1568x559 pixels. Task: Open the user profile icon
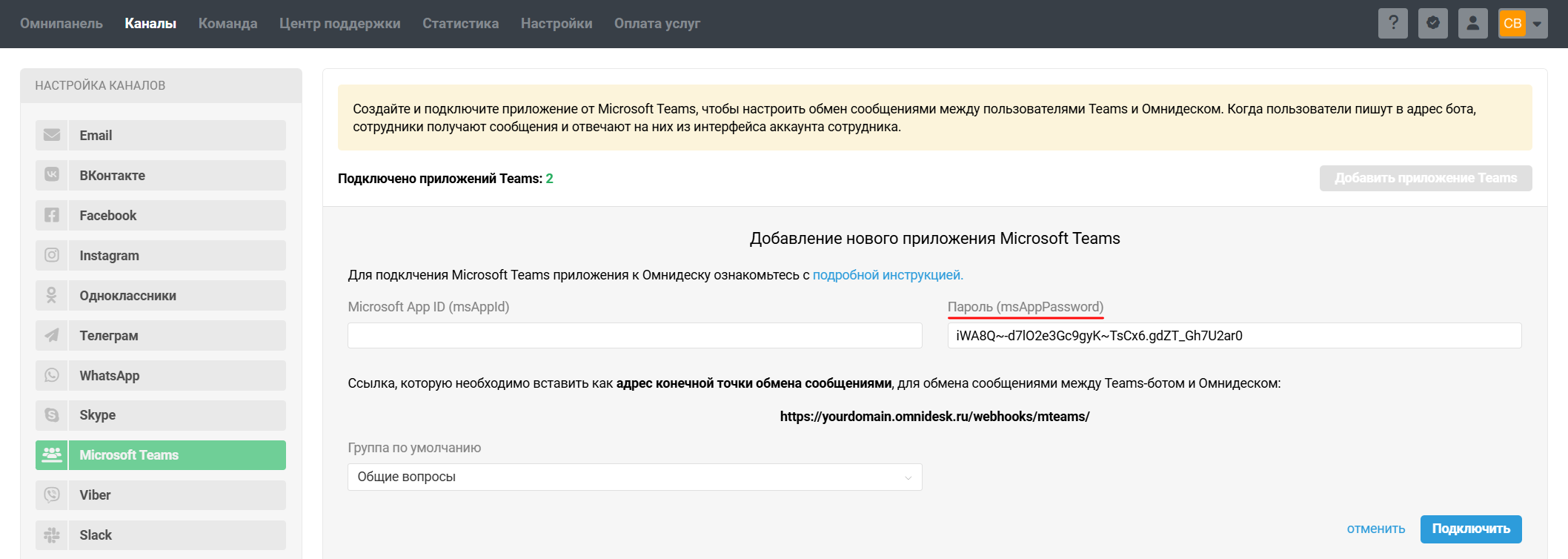point(1473,23)
